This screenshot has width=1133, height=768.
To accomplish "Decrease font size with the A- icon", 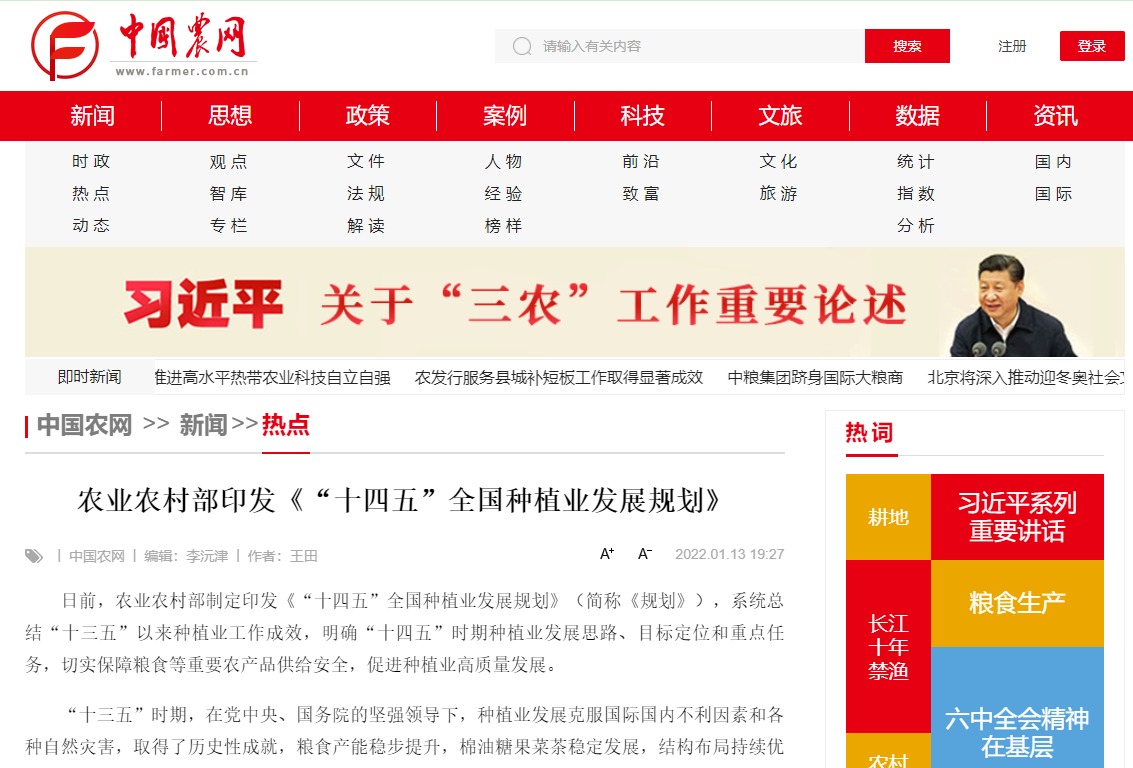I will coord(643,551).
